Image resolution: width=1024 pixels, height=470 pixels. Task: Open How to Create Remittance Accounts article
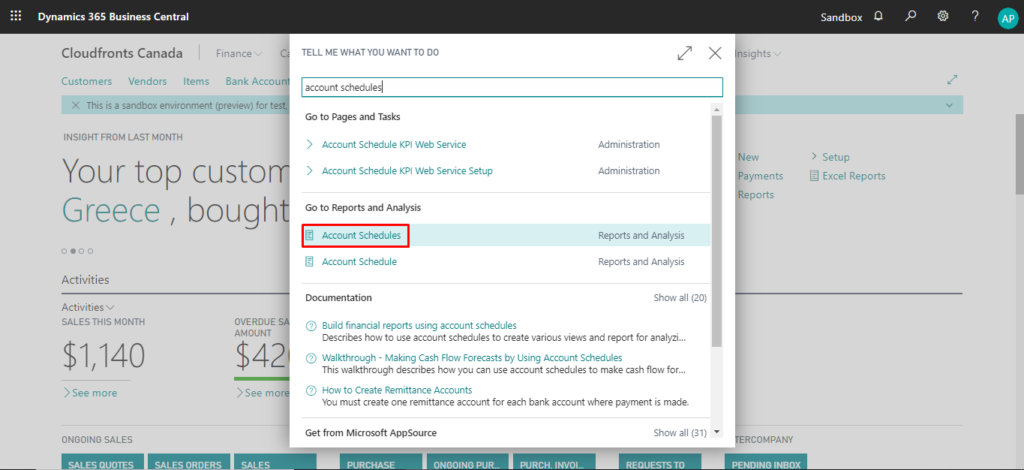(397, 390)
